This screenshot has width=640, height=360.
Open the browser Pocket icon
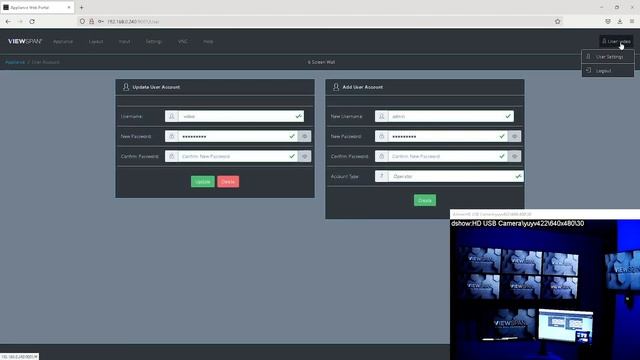[608, 21]
